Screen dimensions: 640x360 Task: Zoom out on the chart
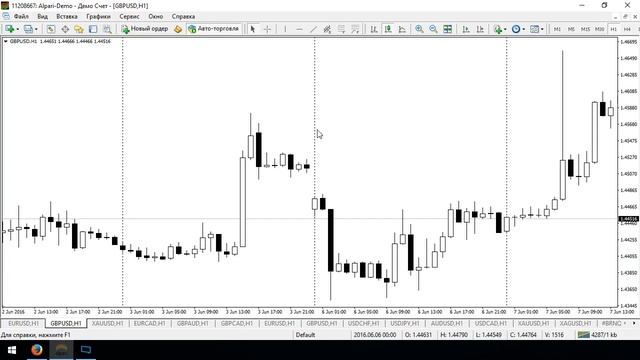pyautogui.click(x=433, y=29)
